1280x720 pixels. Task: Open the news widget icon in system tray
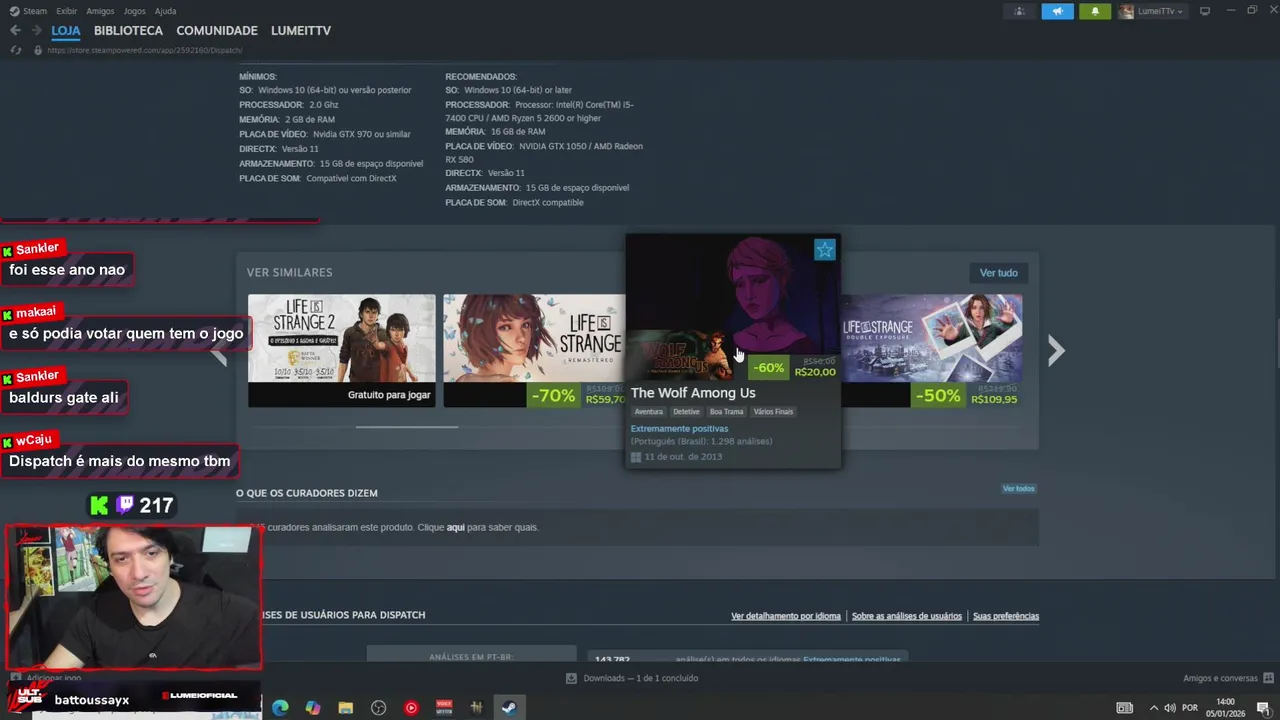click(1125, 708)
